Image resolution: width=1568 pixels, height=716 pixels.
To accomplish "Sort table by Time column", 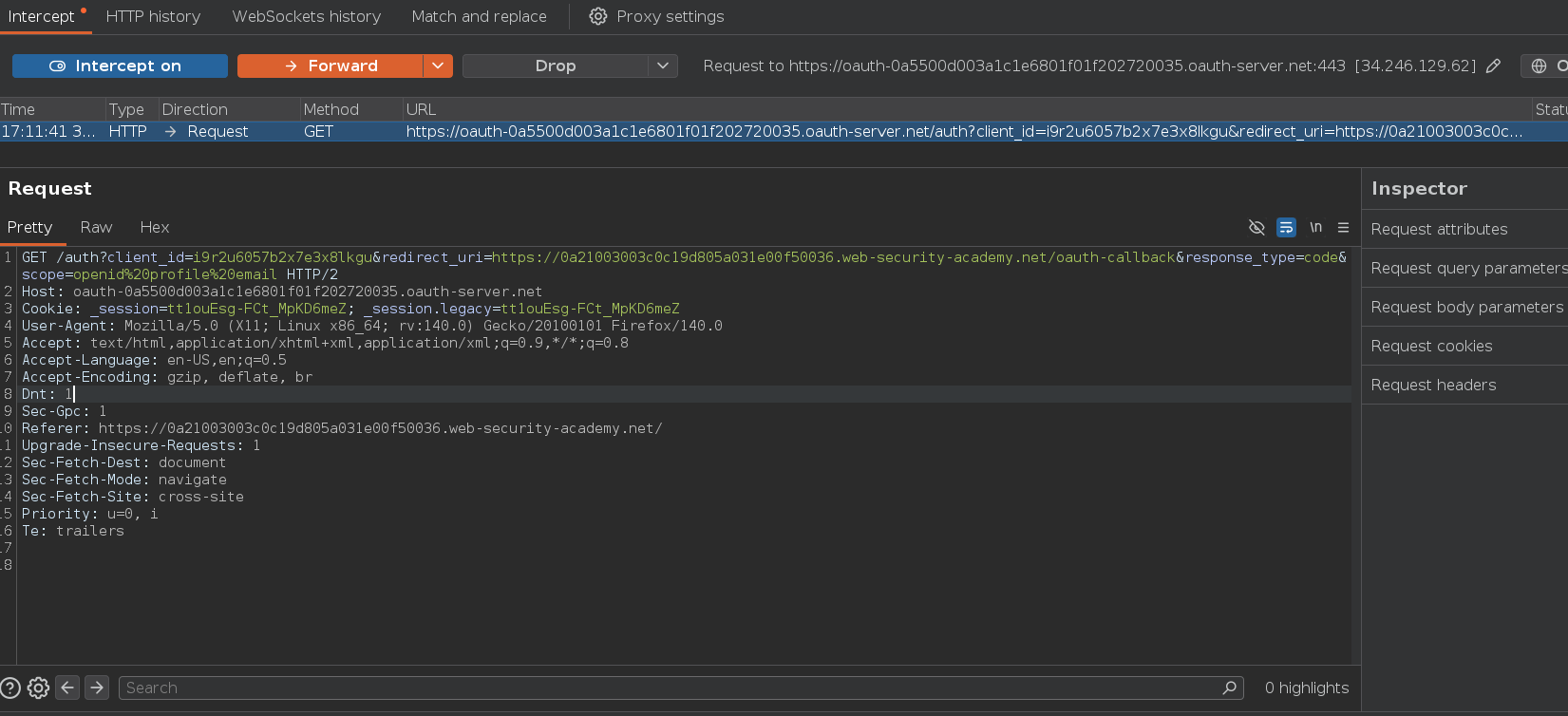I will [52, 109].
